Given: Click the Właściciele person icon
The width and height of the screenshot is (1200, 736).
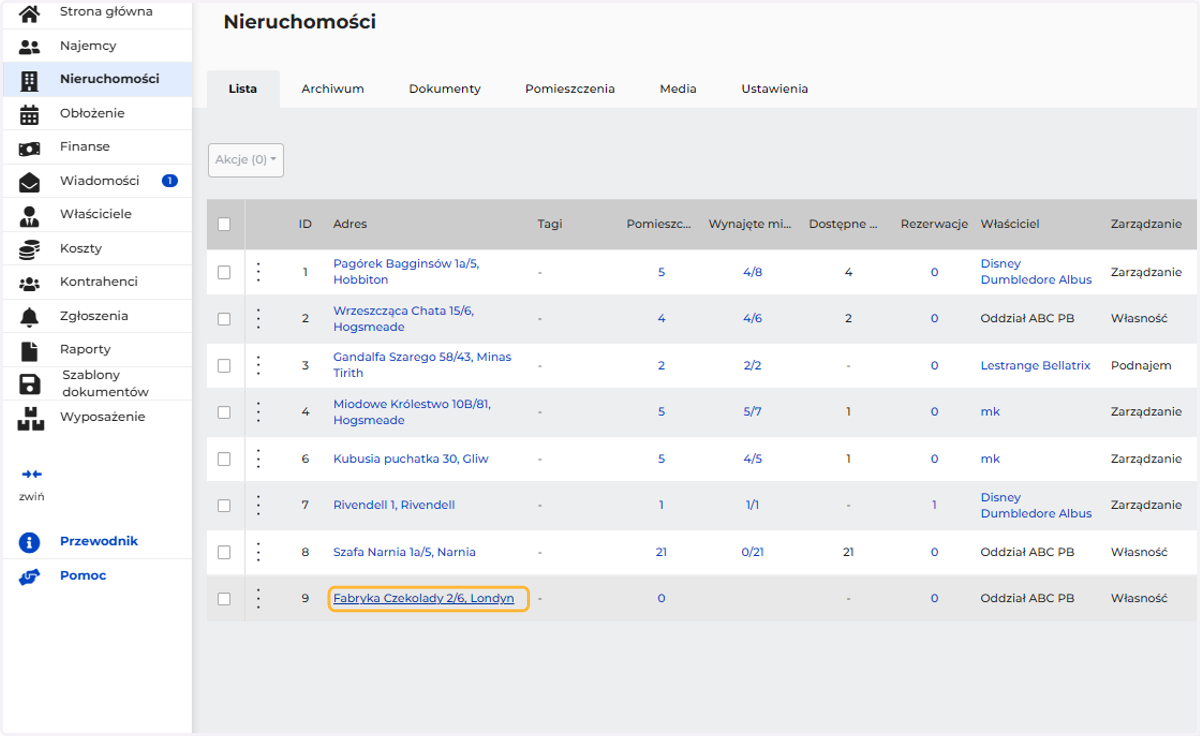Looking at the screenshot, I should [x=30, y=215].
